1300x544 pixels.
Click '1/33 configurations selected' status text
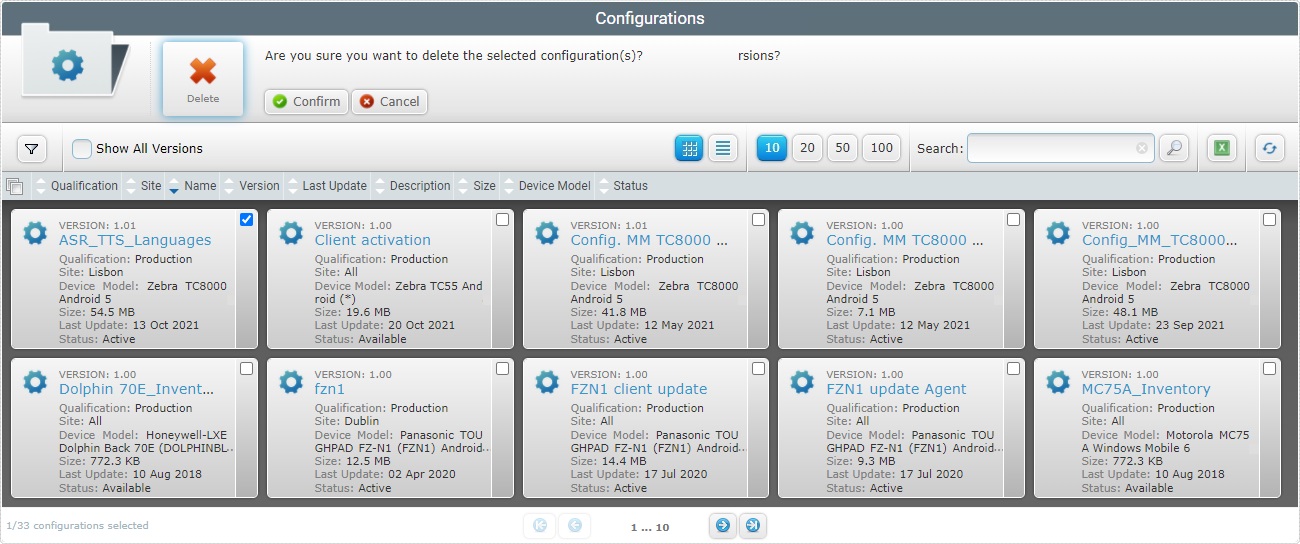77,525
